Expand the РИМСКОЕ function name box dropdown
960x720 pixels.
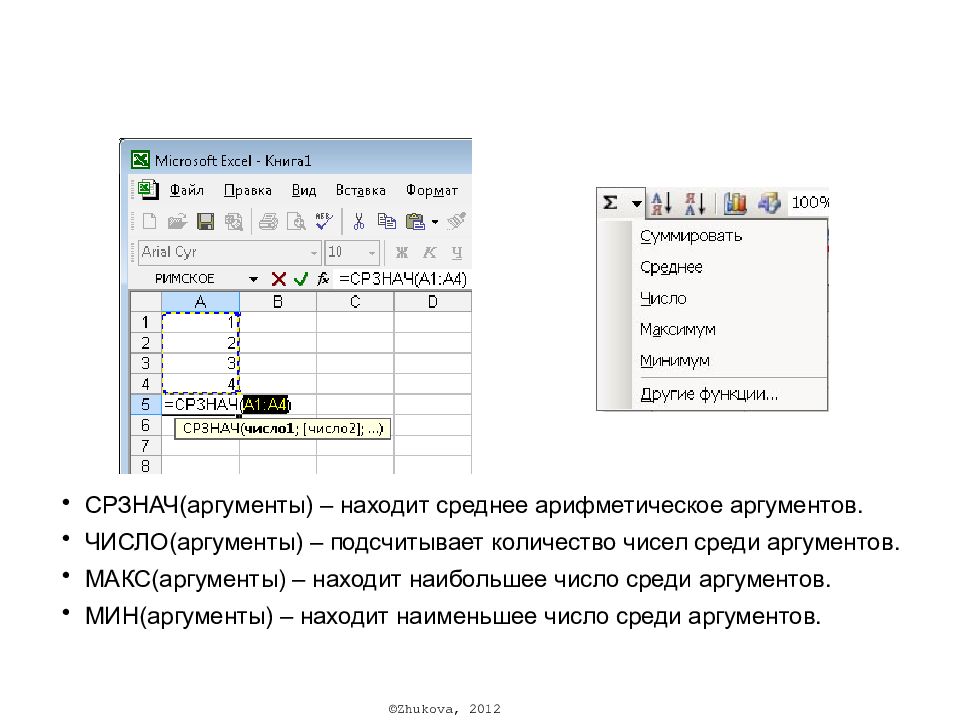coord(253,279)
